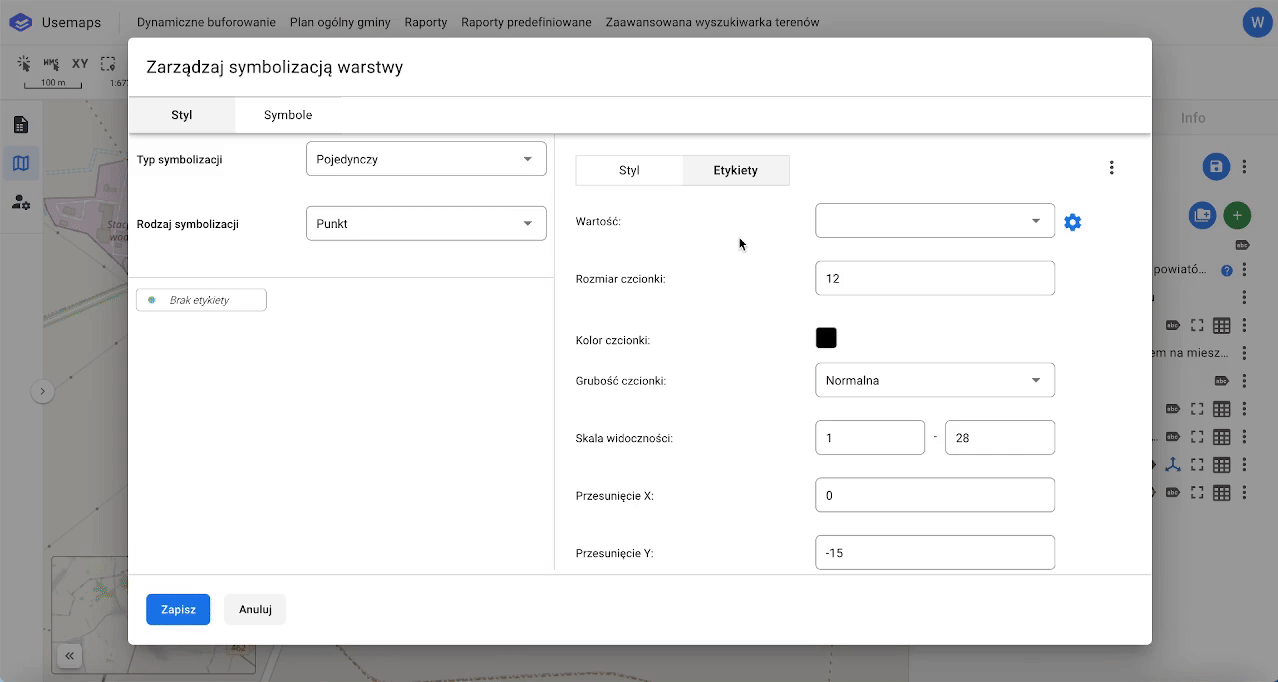The height and width of the screenshot is (682, 1278).
Task: Switch to the inner Styl tab
Action: [x=629, y=170]
